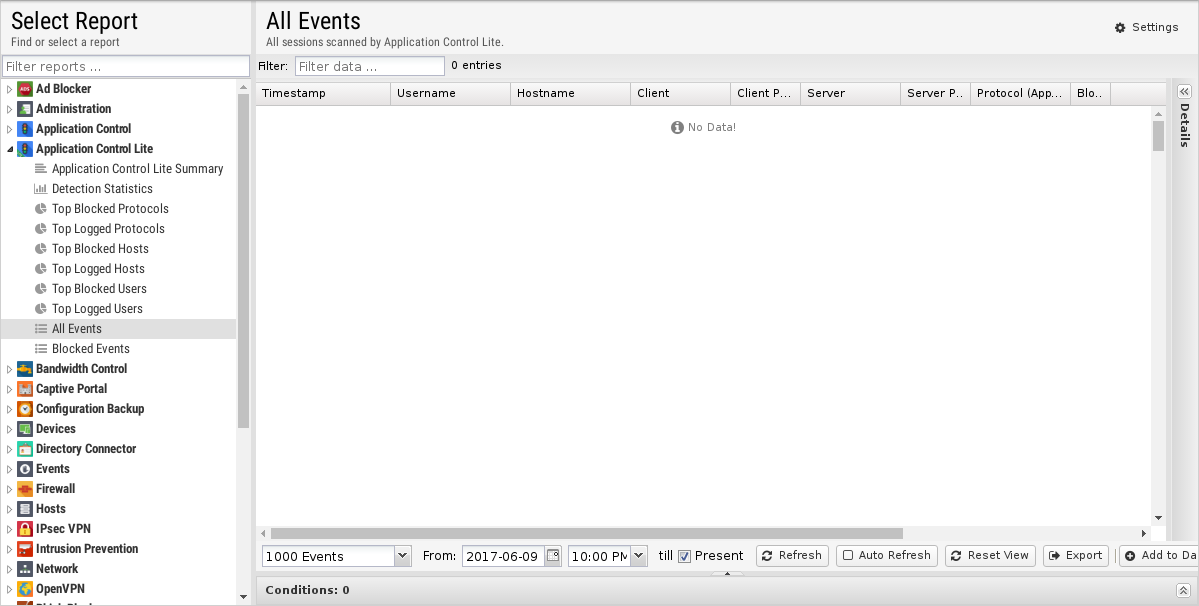Click the report tree vertical scrollbar
1199x606 pixels.
pos(243,261)
